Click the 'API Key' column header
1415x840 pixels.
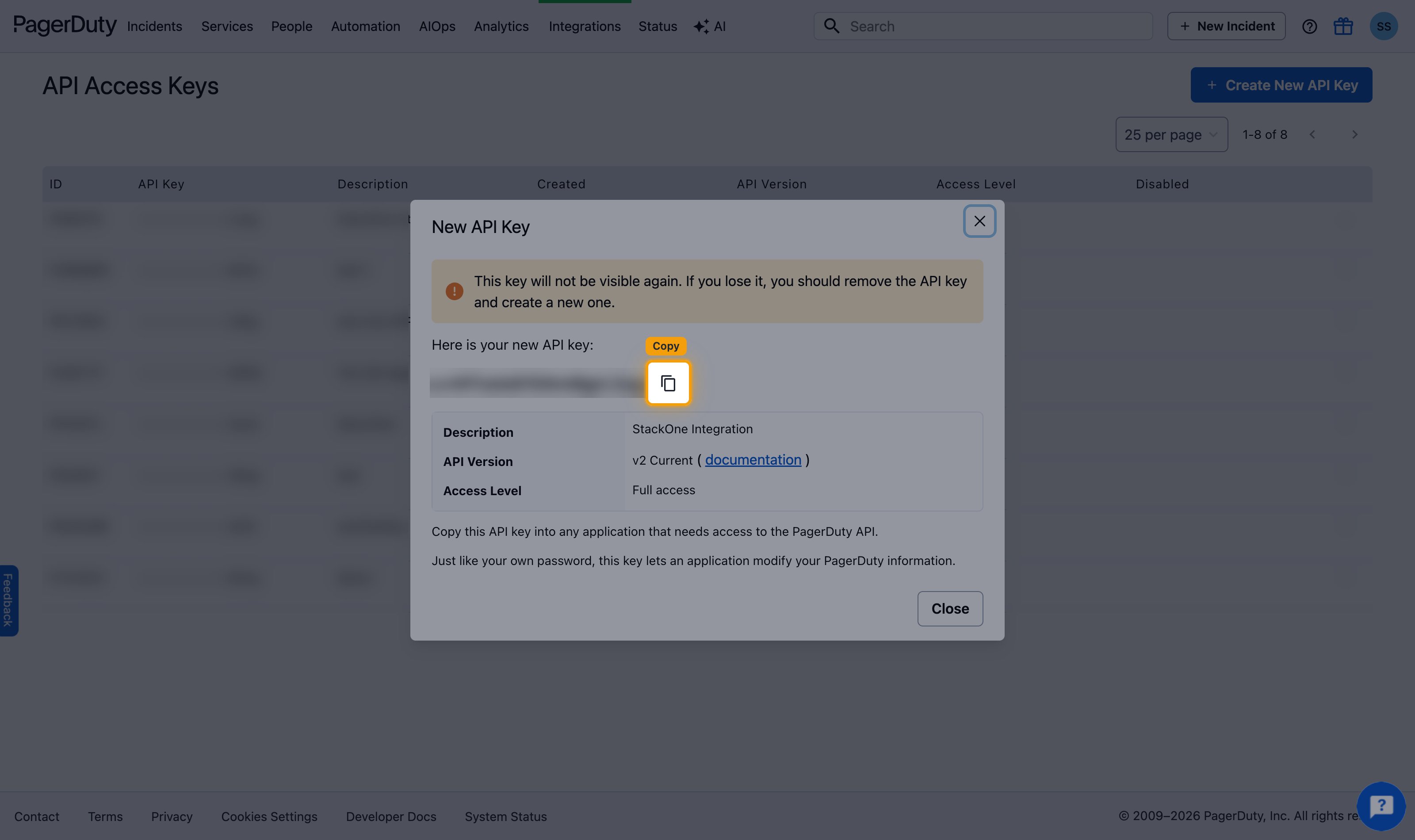point(161,184)
